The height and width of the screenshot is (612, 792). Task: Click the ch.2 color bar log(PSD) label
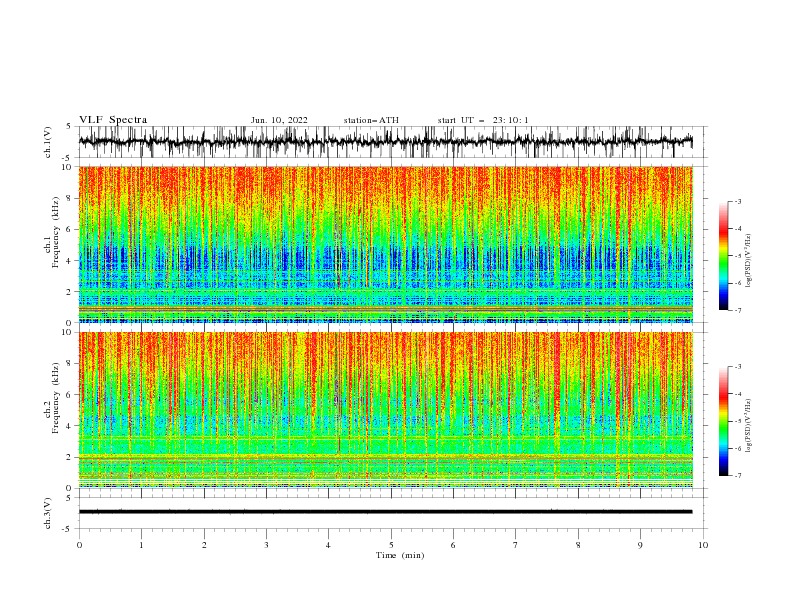click(x=749, y=426)
